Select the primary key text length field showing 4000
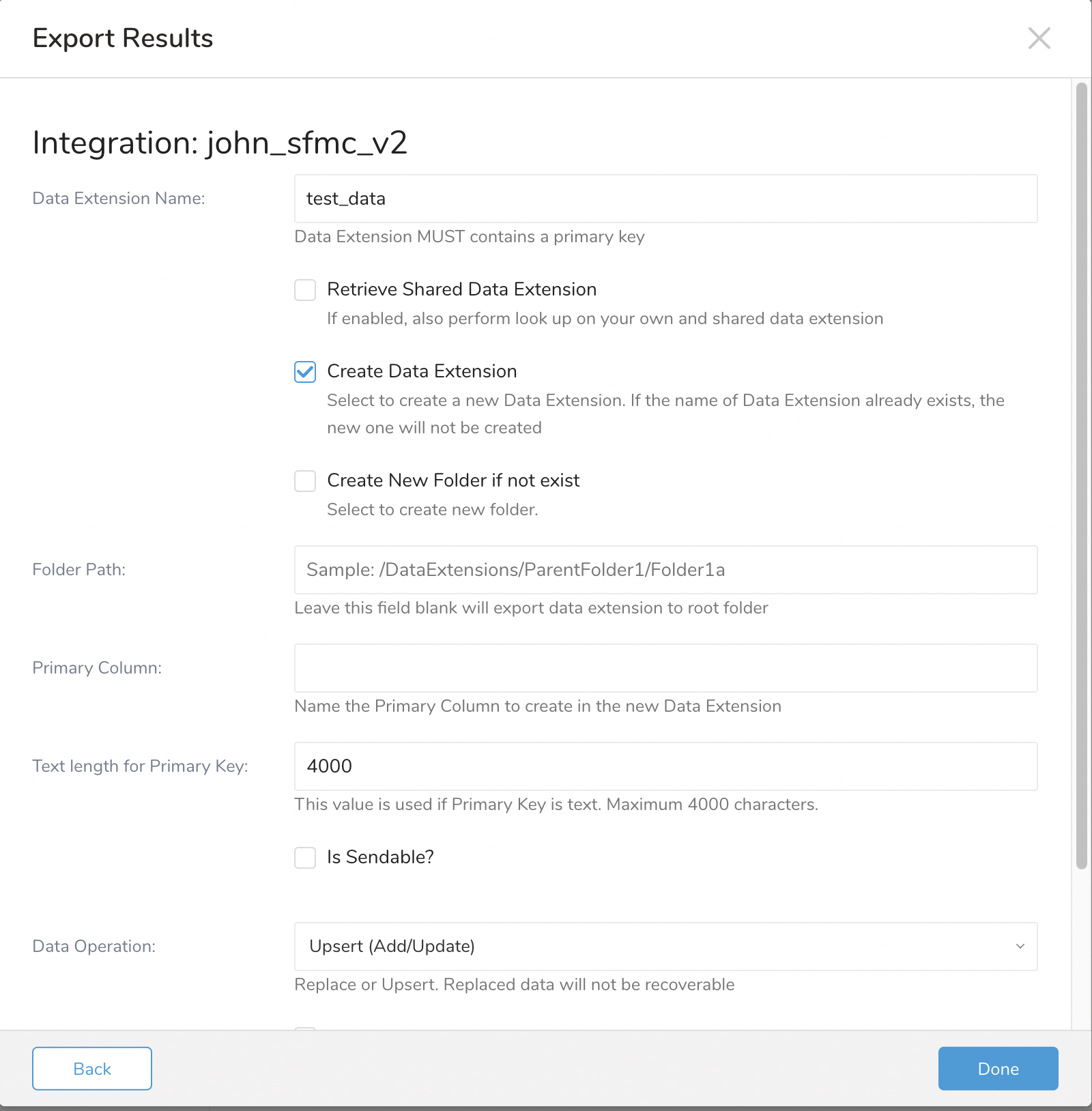 click(665, 766)
